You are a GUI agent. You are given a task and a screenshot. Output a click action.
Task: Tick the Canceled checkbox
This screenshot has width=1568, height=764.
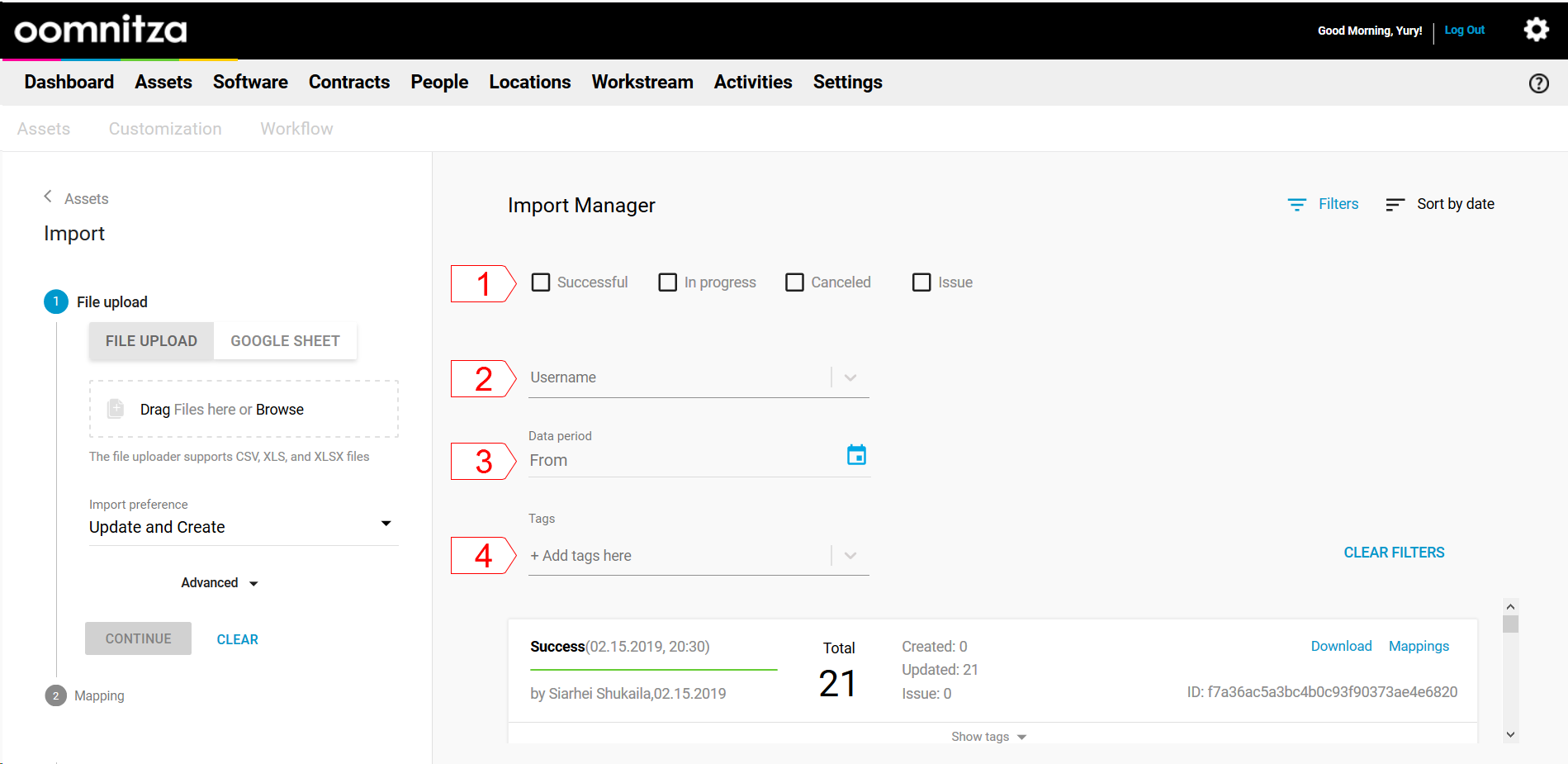[x=794, y=282]
